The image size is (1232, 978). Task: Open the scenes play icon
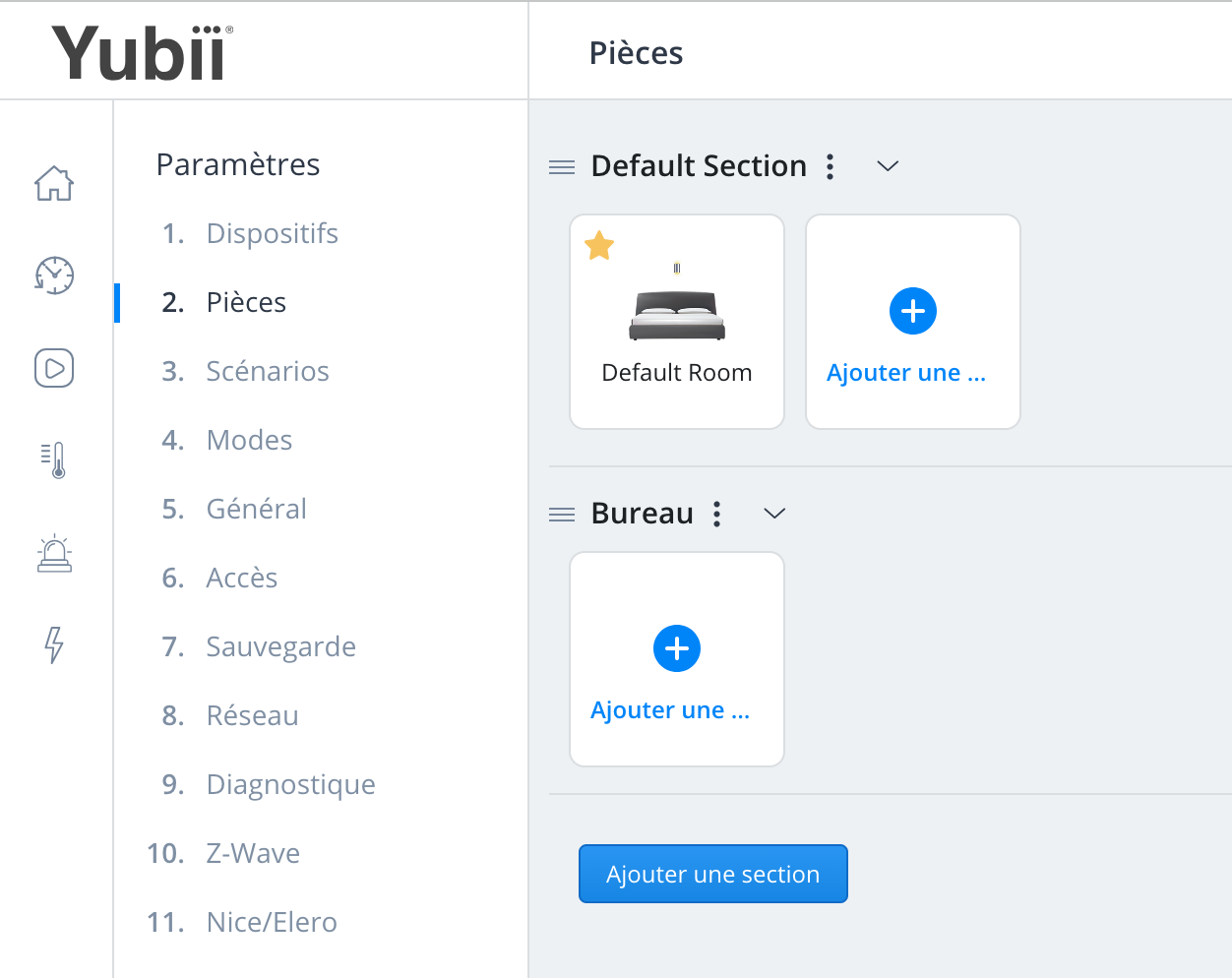click(54, 368)
